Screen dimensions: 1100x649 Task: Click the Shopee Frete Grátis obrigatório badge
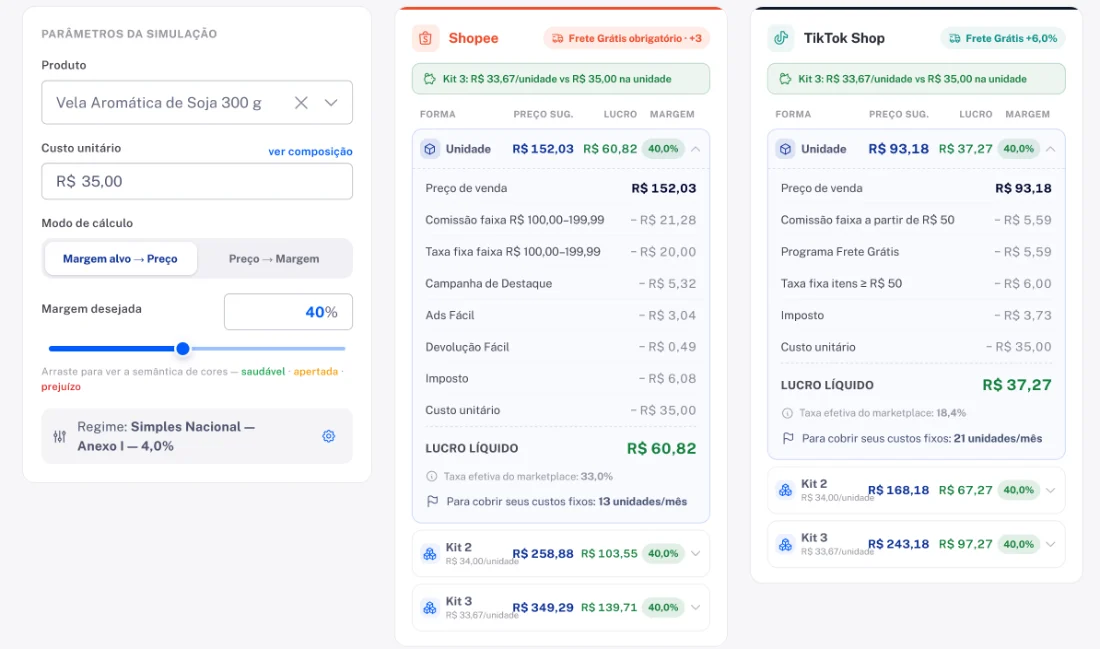626,38
